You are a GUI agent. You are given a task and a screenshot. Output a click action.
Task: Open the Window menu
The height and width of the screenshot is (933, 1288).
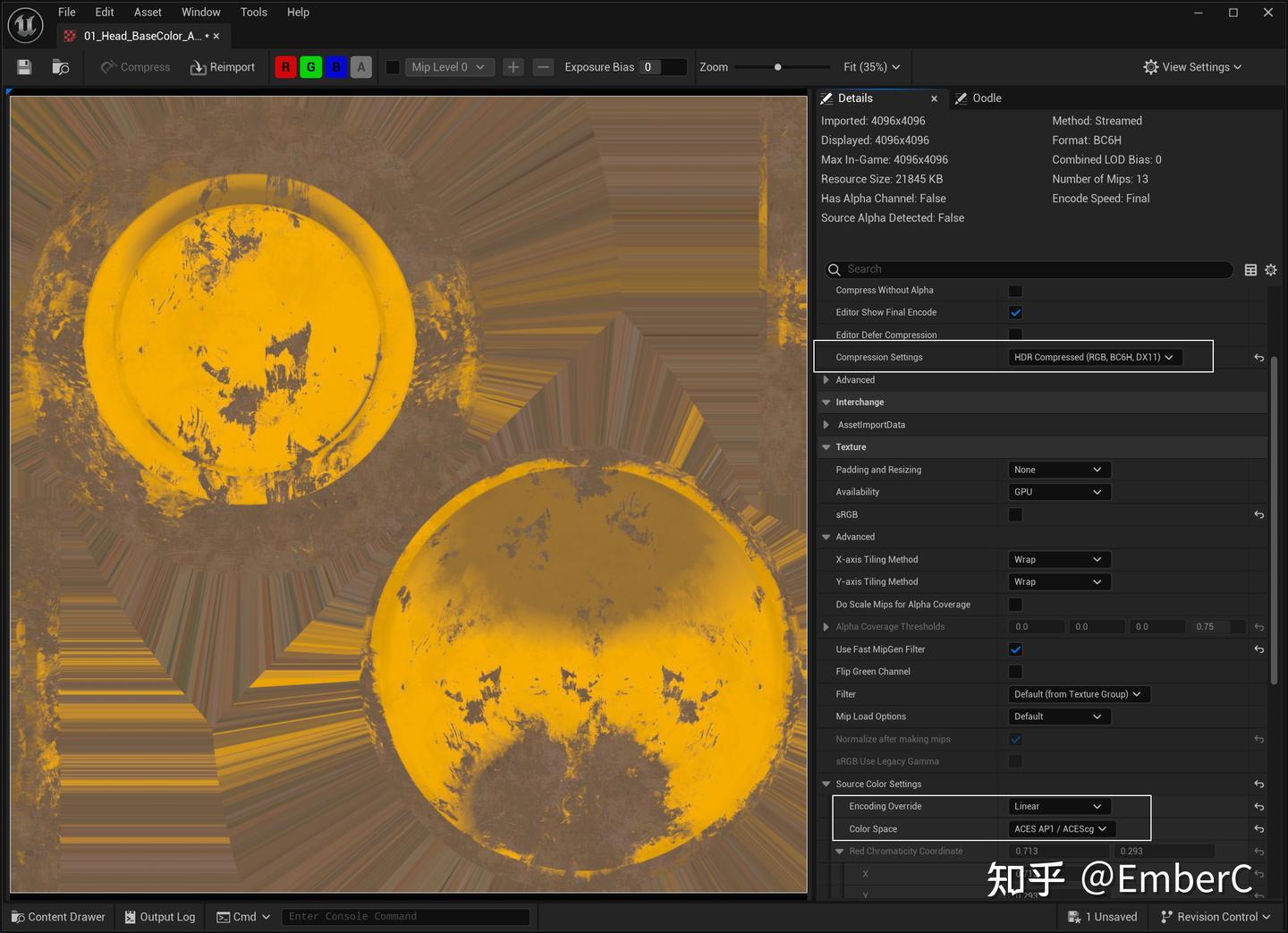(x=201, y=13)
